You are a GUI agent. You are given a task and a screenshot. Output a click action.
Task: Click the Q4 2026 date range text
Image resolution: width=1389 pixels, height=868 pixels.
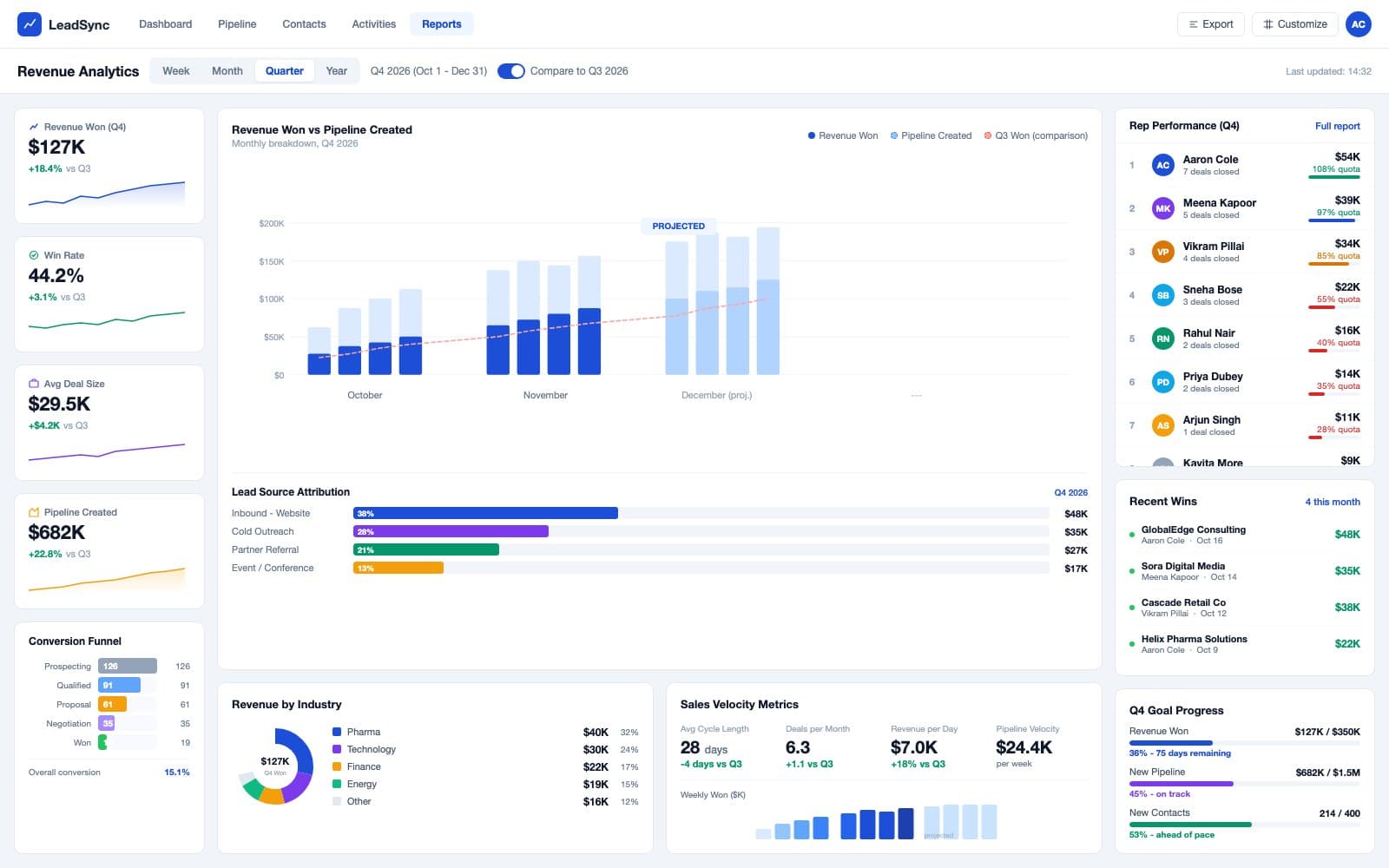point(429,71)
